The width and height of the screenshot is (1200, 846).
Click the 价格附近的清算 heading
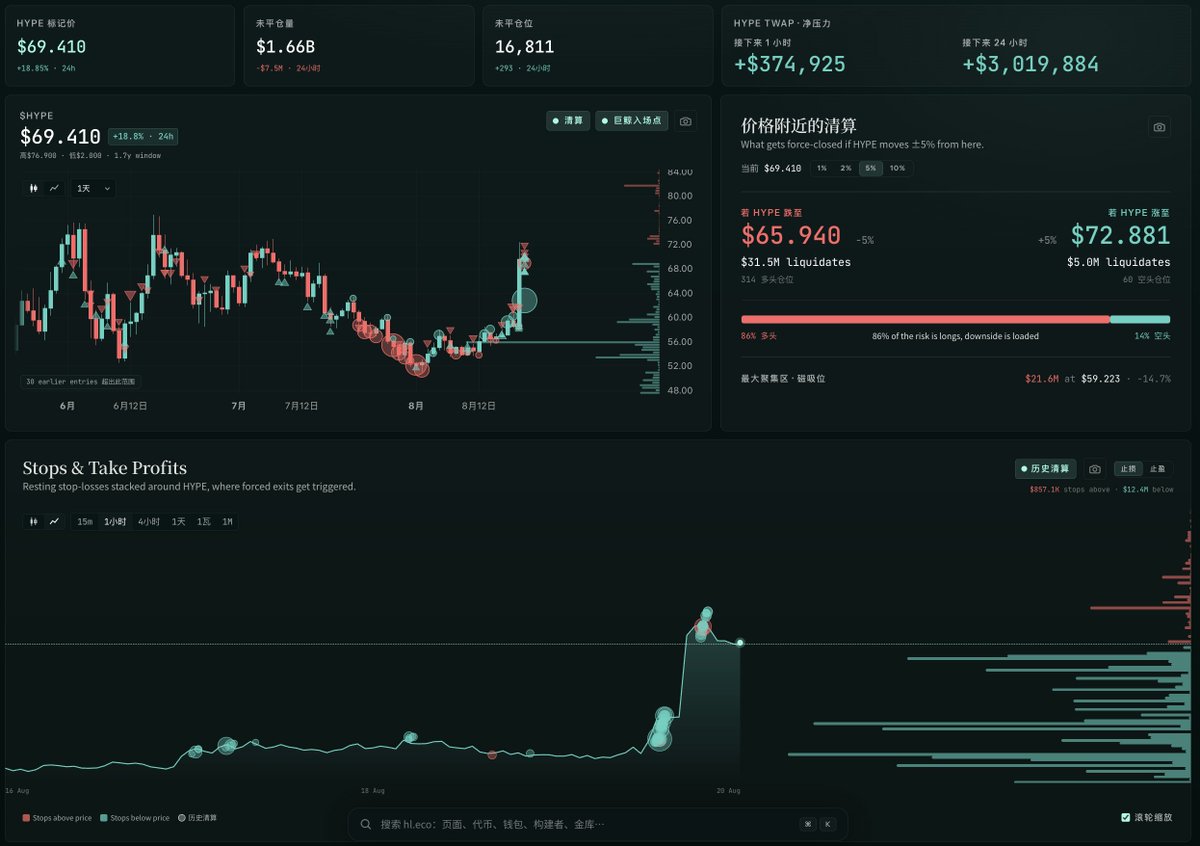799,125
